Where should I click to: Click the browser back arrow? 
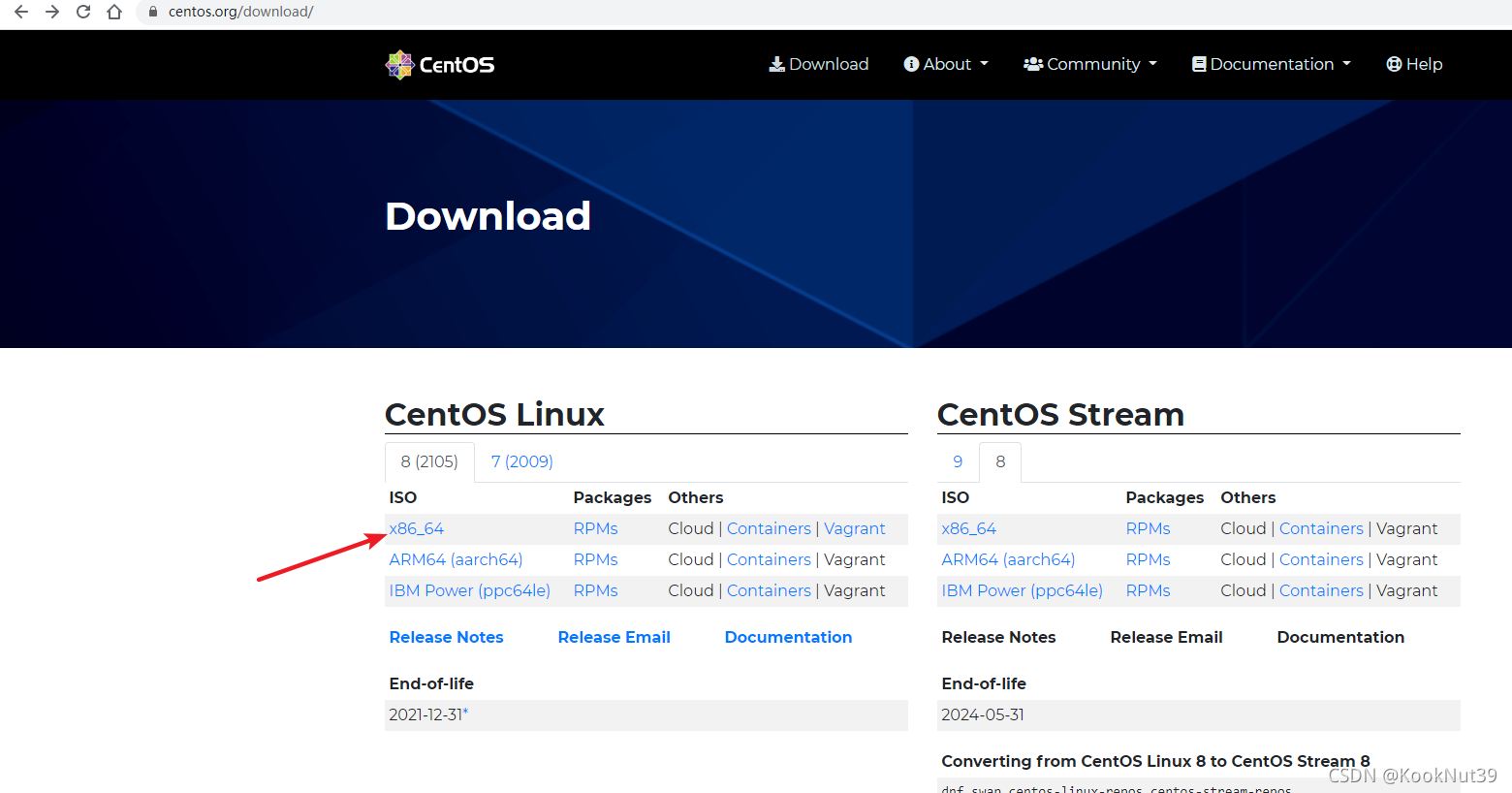pyautogui.click(x=21, y=12)
